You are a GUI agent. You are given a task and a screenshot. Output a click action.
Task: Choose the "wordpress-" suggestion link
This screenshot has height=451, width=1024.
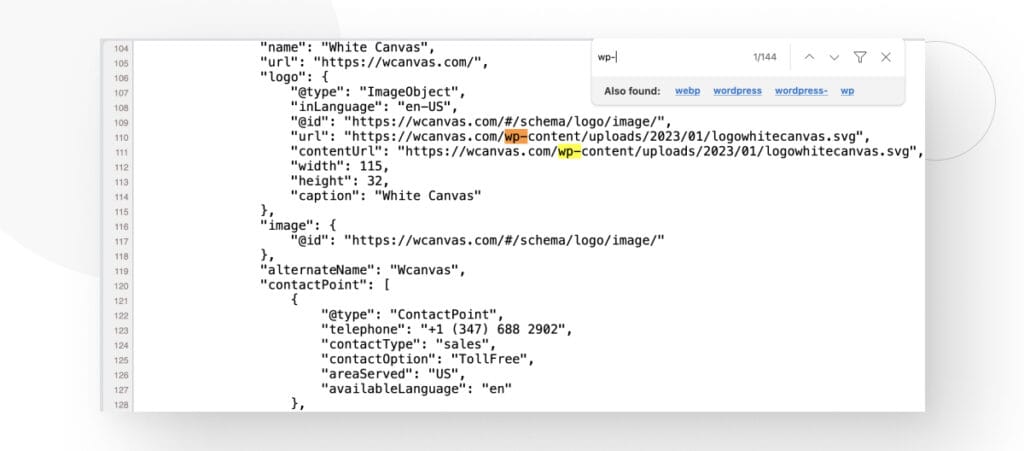pos(801,91)
